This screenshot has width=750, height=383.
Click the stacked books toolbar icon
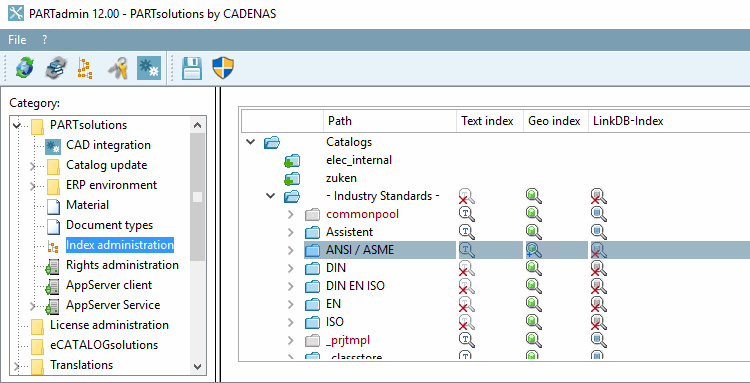click(56, 68)
